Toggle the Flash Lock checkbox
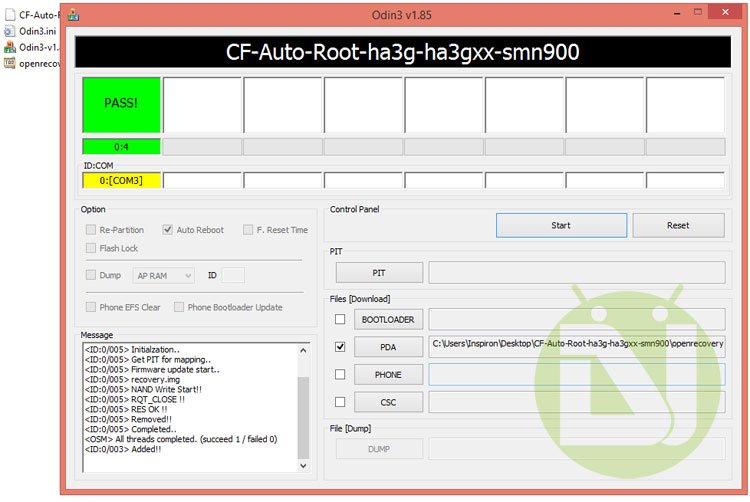The height and width of the screenshot is (502, 750). 91,248
